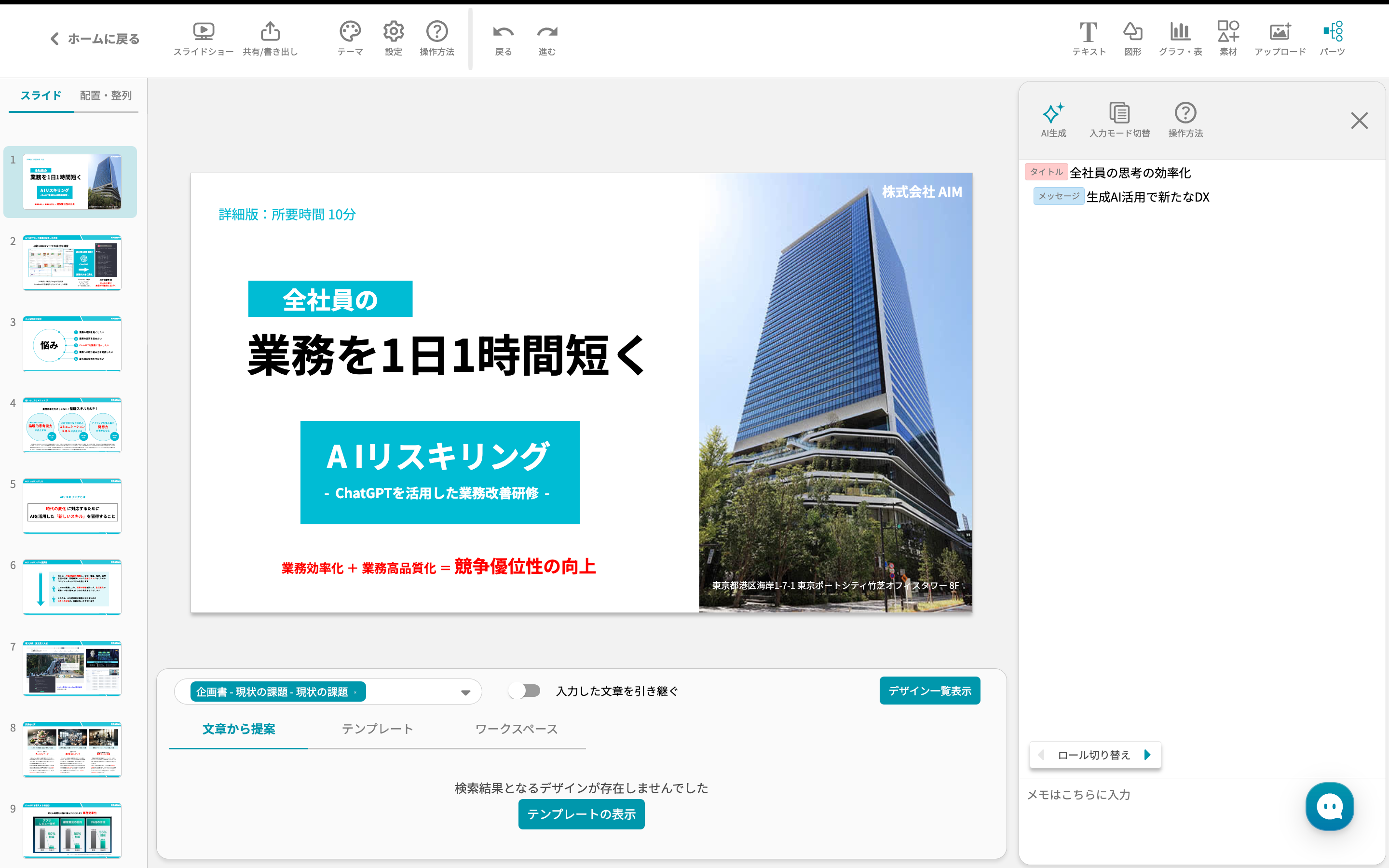
Task: Open the AI生成 sparkle icon
Action: [x=1053, y=113]
